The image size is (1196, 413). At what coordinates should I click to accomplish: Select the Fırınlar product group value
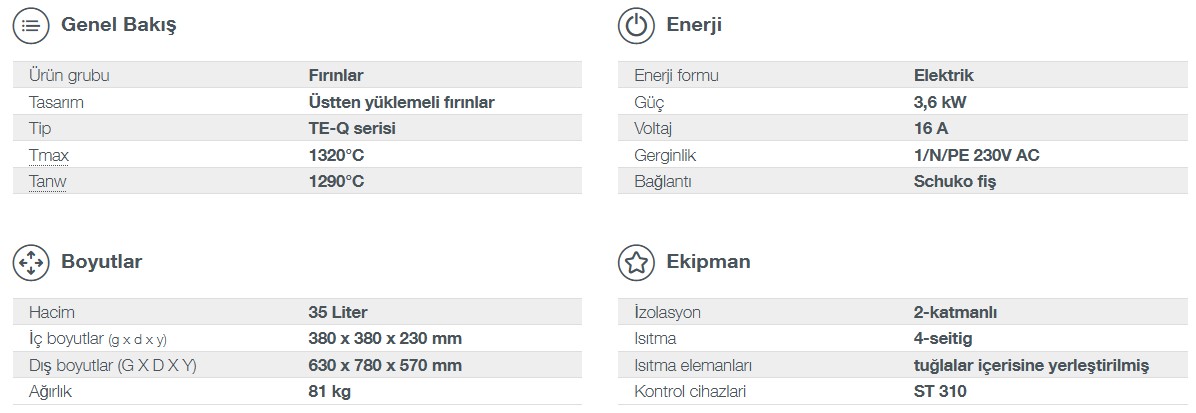tap(336, 76)
